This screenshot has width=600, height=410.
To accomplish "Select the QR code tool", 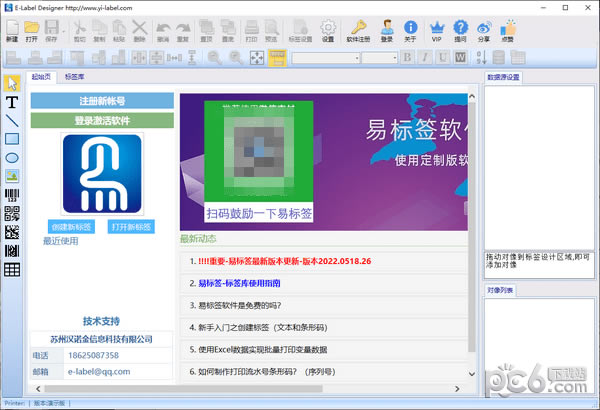I will click(12, 214).
